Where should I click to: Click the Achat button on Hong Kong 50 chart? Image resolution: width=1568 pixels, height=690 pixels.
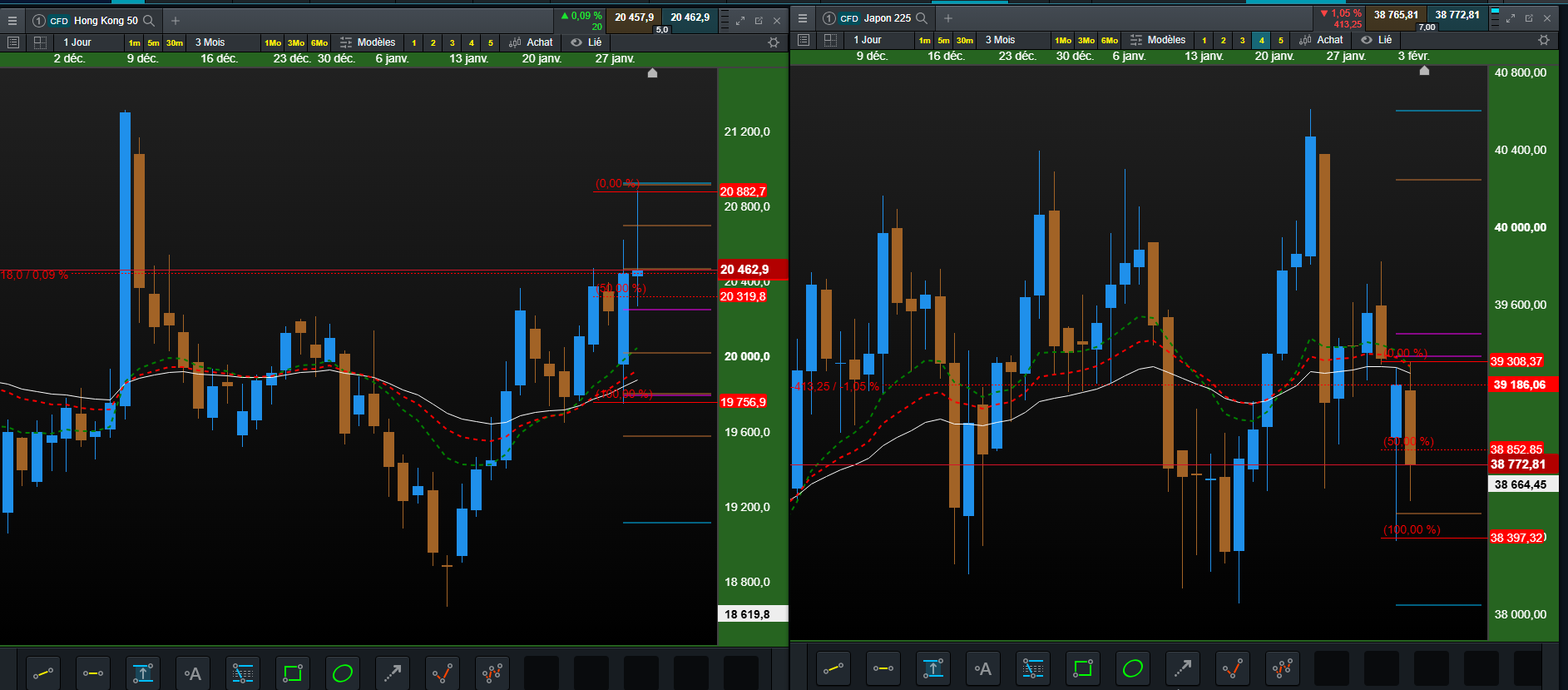(531, 42)
